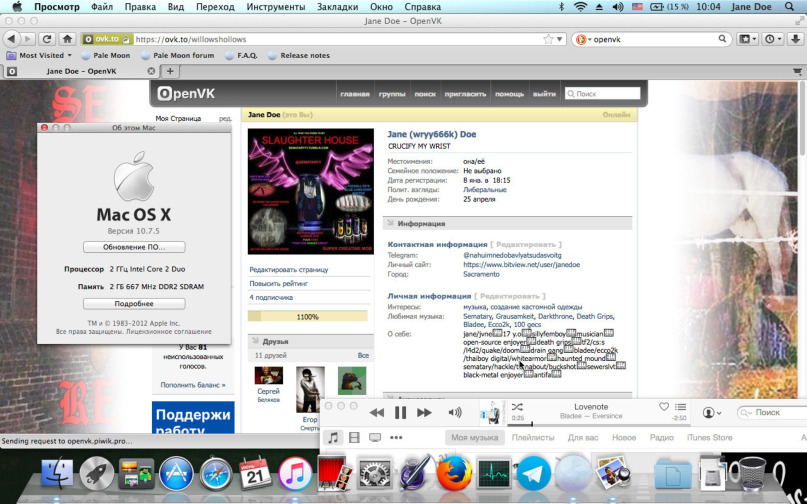This screenshot has height=504, width=807.
Task: Select the Моя музыка tab in iTunes
Action: (475, 438)
